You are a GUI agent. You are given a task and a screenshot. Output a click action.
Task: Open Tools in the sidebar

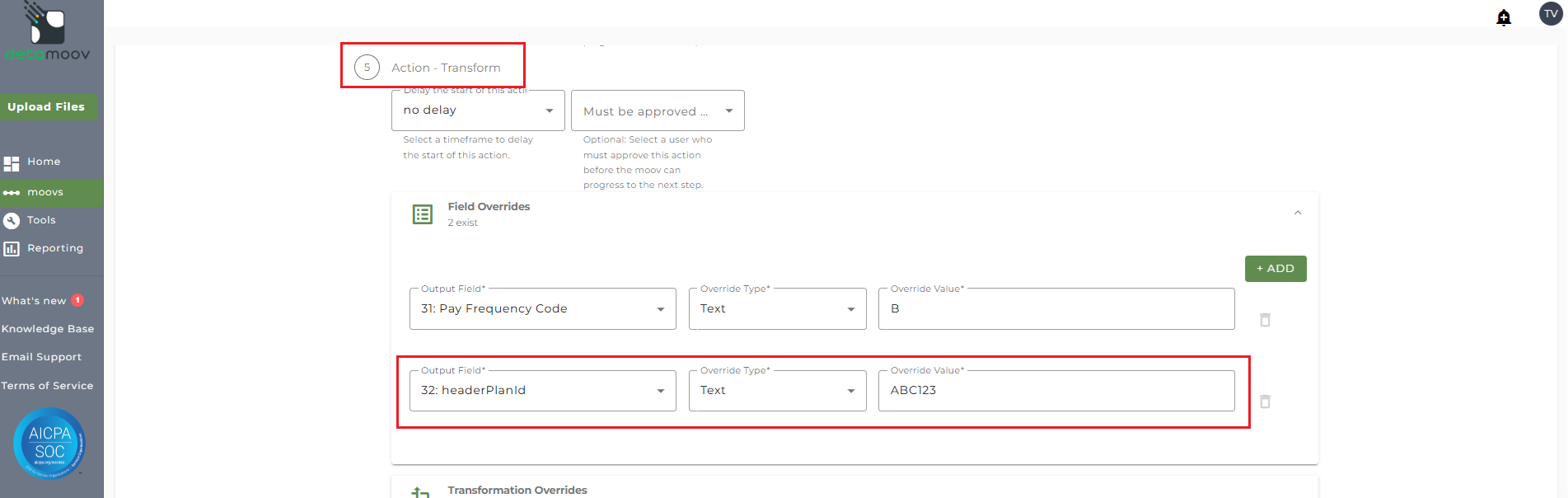tap(41, 220)
